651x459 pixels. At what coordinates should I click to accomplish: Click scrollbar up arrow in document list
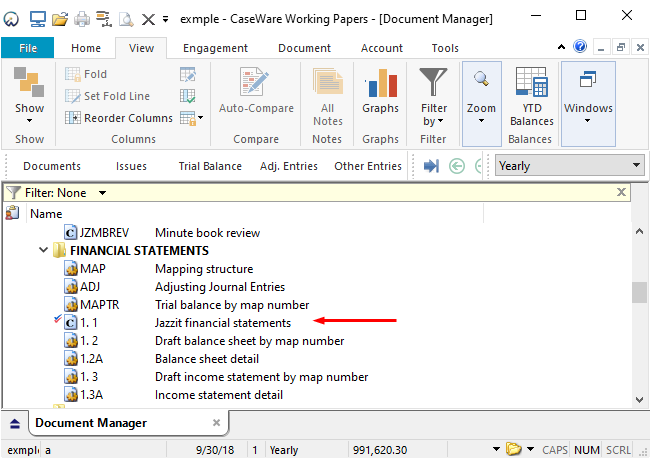pos(639,232)
